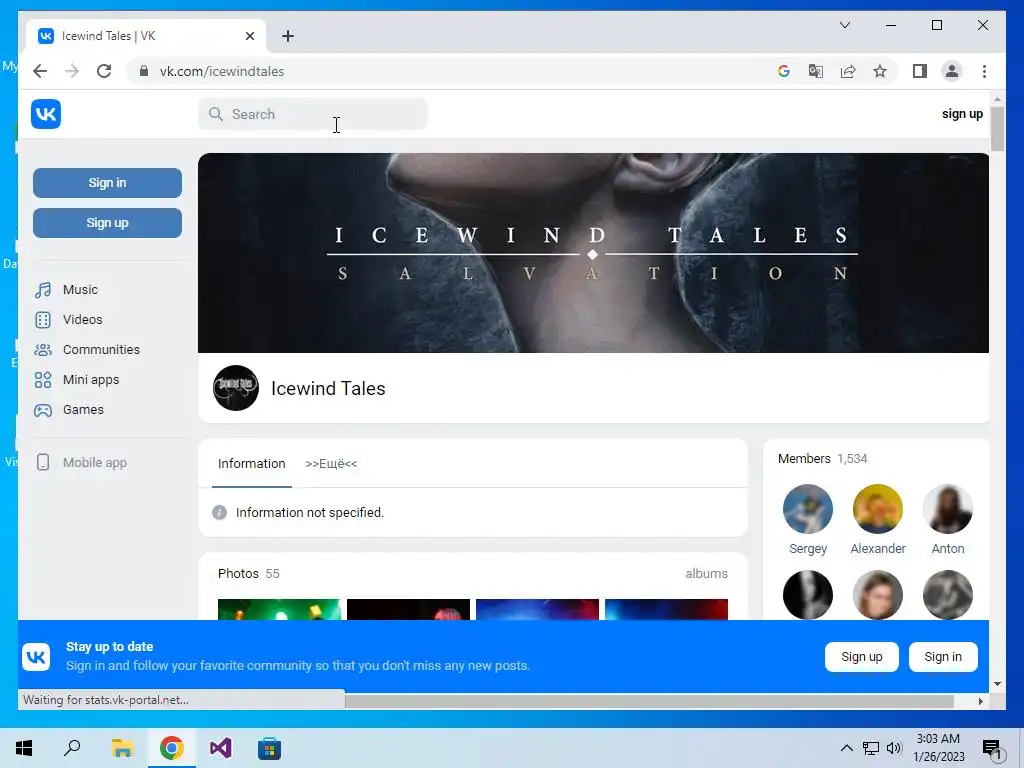Expand Chrome tab search chevron
1024x768 pixels.
pos(844,25)
